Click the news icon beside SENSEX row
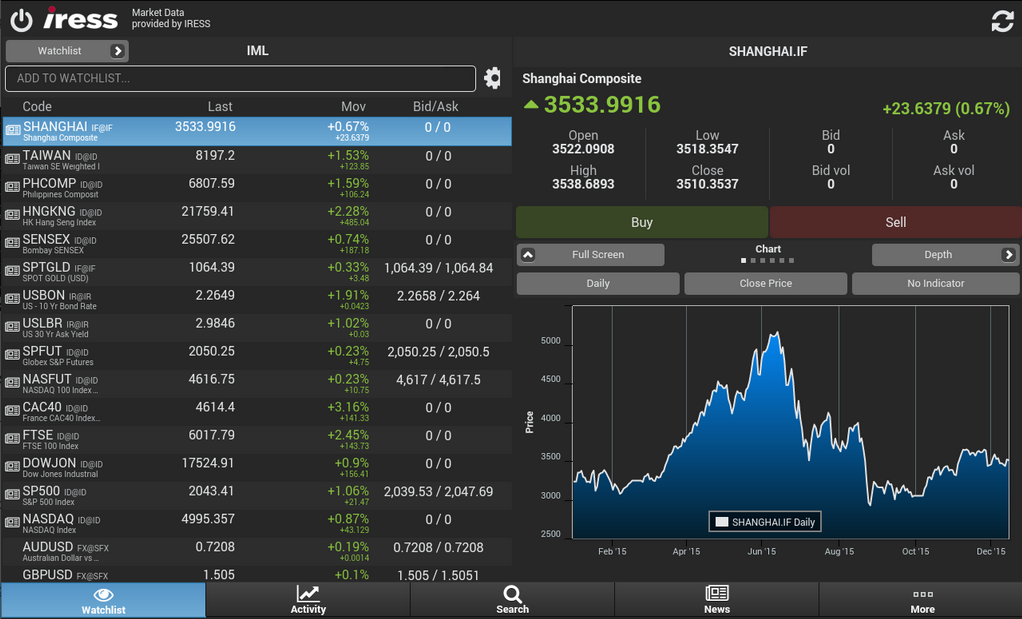This screenshot has width=1022, height=619. (x=12, y=242)
